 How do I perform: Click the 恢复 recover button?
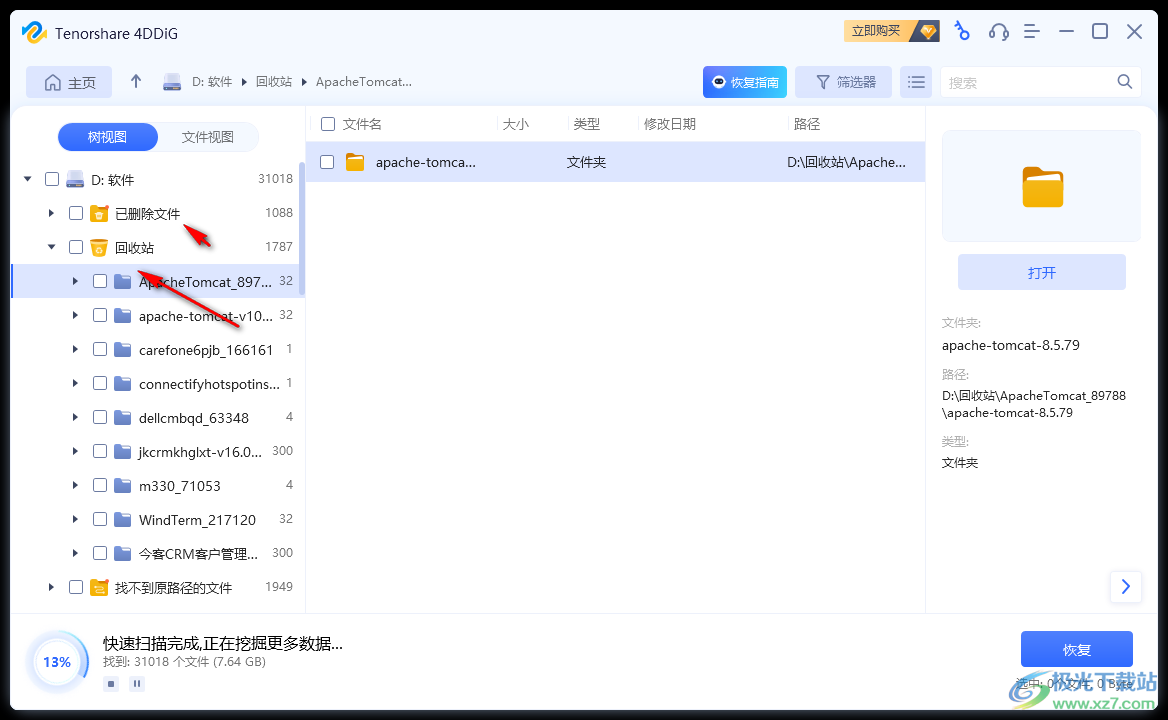click(1076, 649)
